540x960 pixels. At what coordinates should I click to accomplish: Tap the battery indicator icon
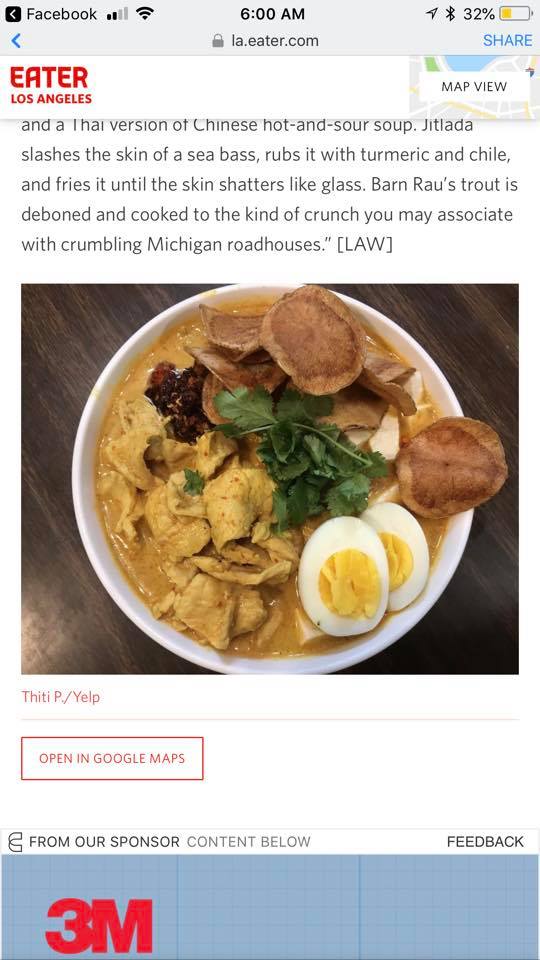(x=516, y=13)
